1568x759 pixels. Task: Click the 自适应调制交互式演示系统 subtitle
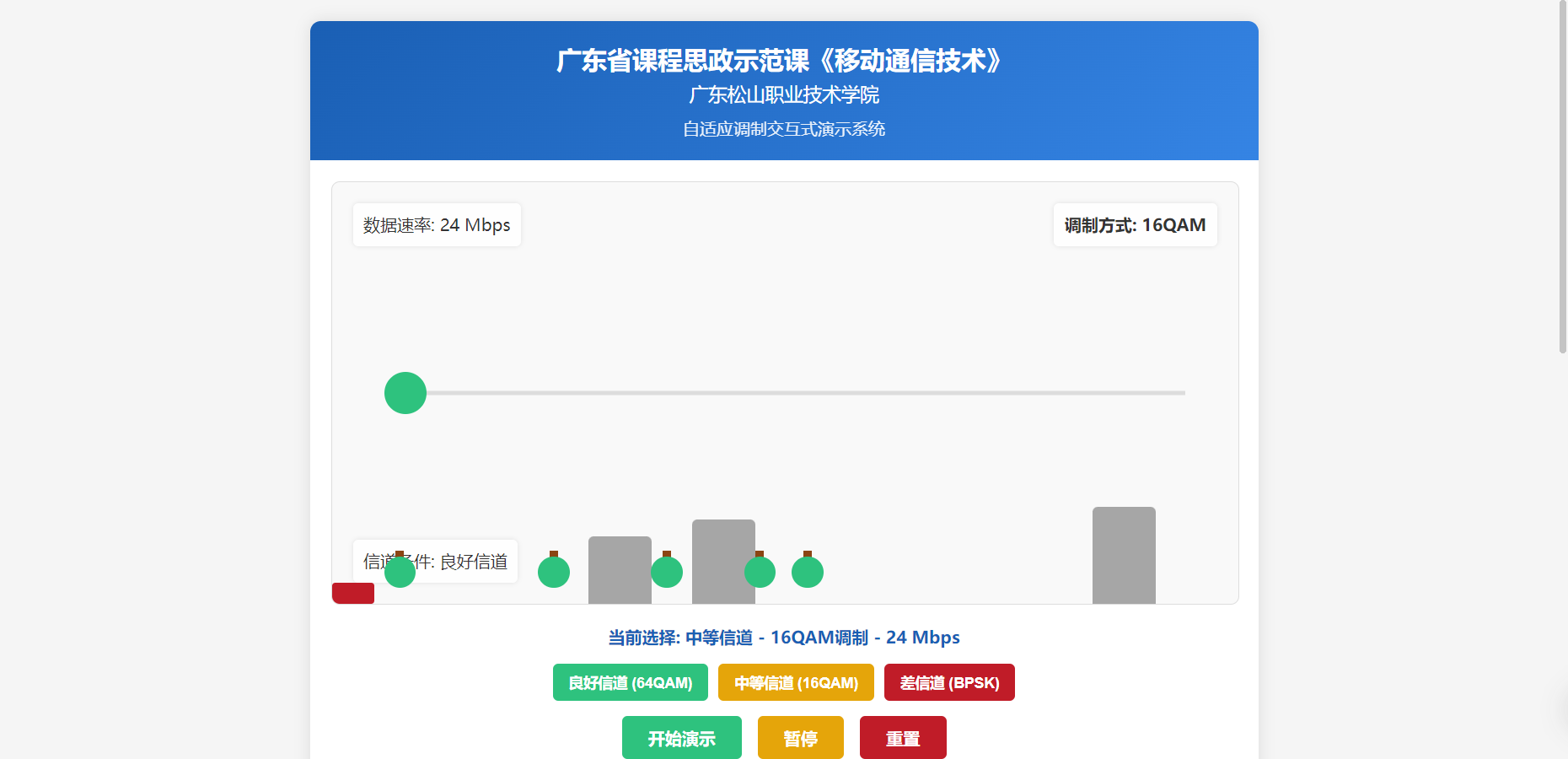784,129
